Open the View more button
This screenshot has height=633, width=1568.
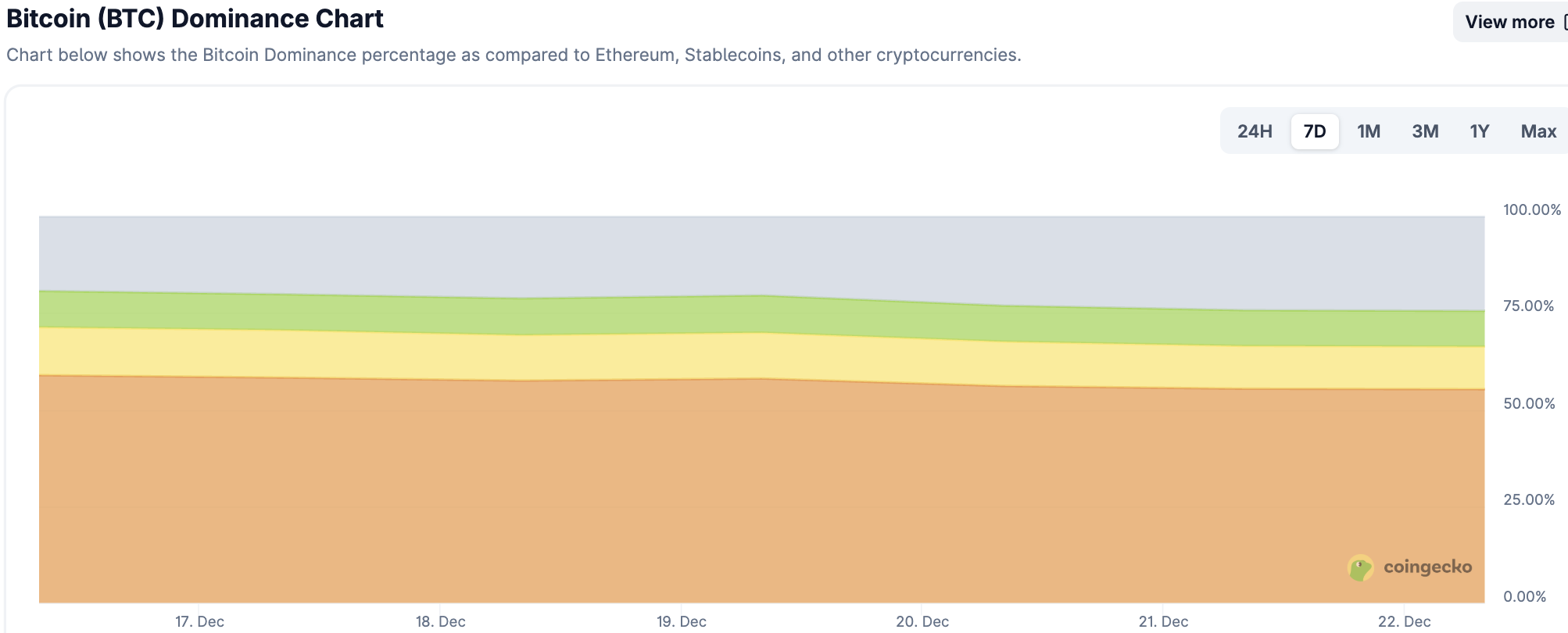point(1510,22)
